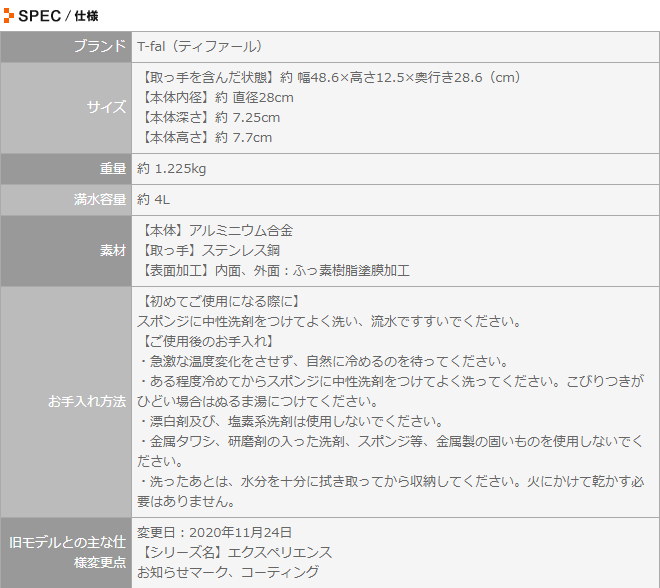Select the 素材 row label cell
Viewport: 660px width, 588px height.
pyautogui.click(x=113, y=250)
